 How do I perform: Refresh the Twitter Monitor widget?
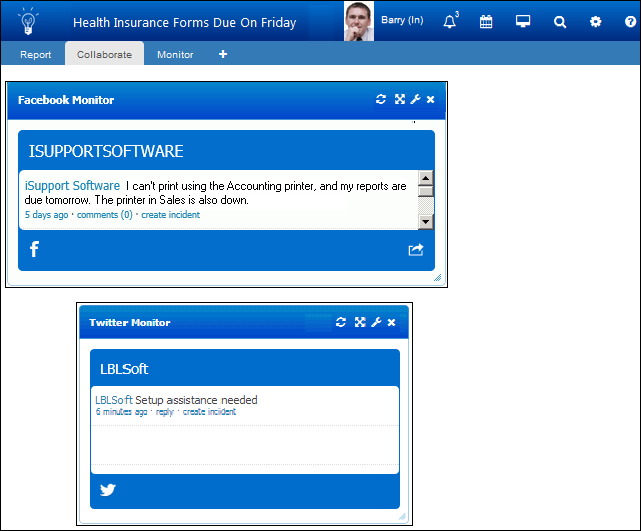point(341,322)
